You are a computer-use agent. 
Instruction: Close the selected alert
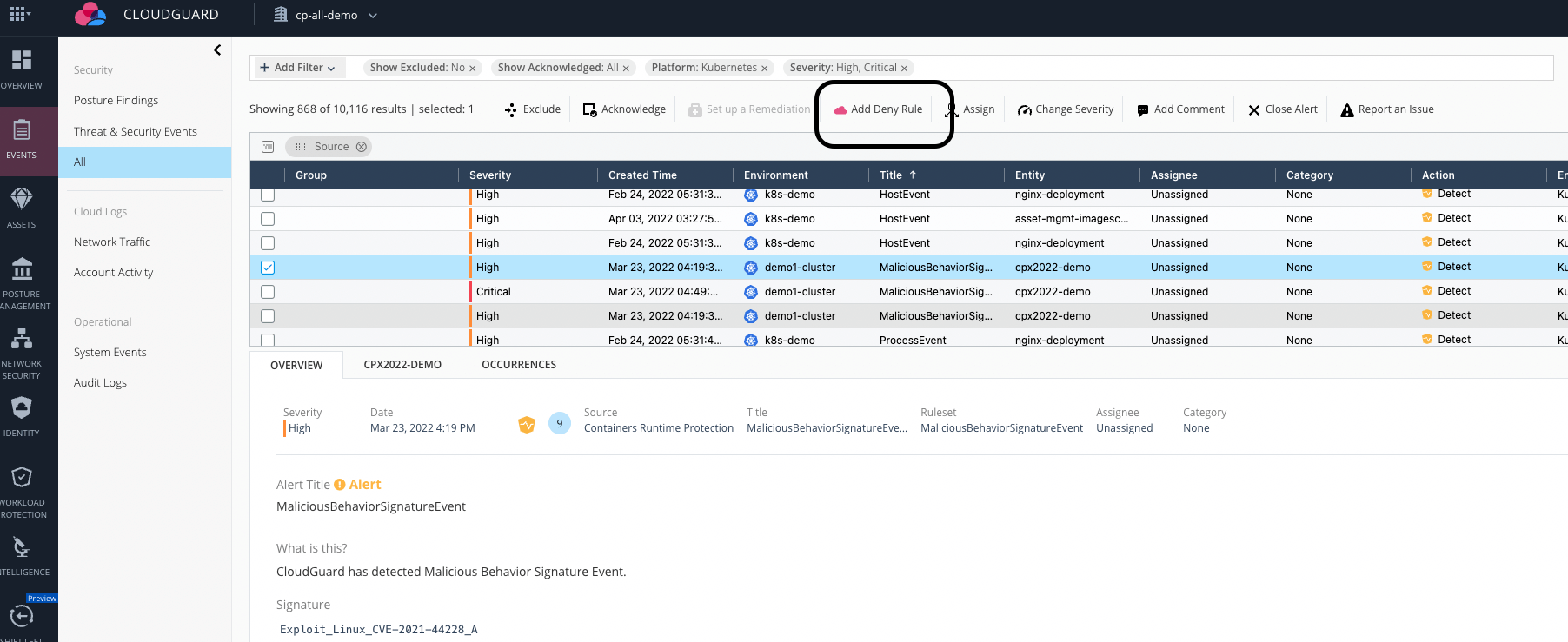coord(1283,109)
